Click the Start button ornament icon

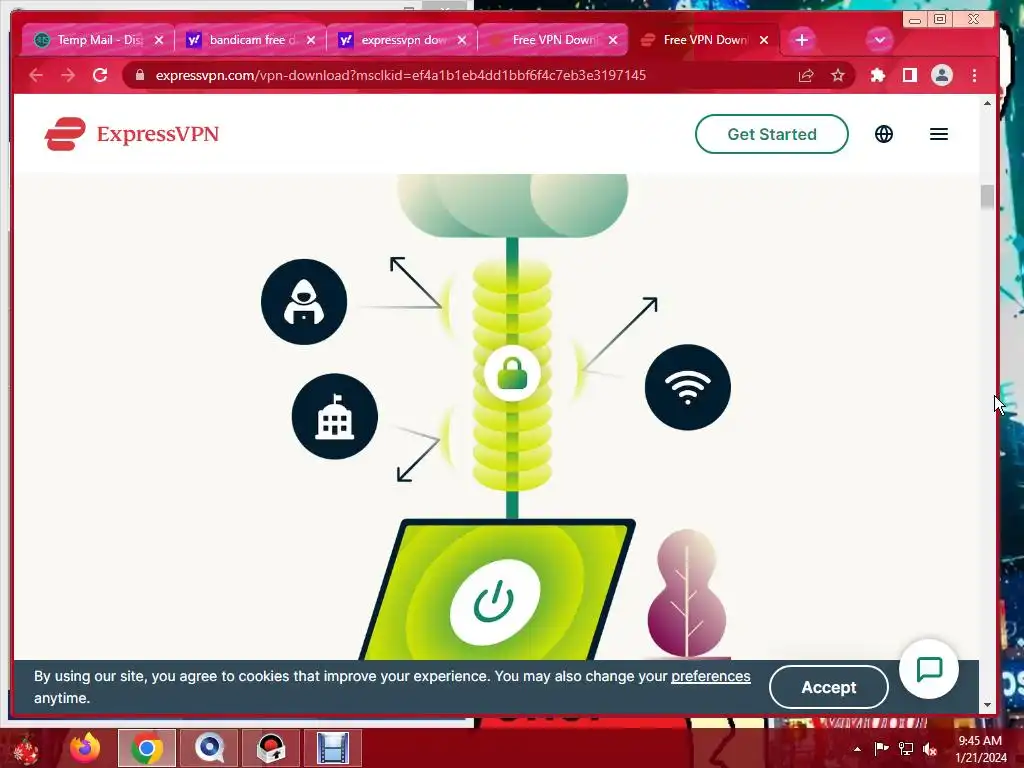click(x=26, y=750)
